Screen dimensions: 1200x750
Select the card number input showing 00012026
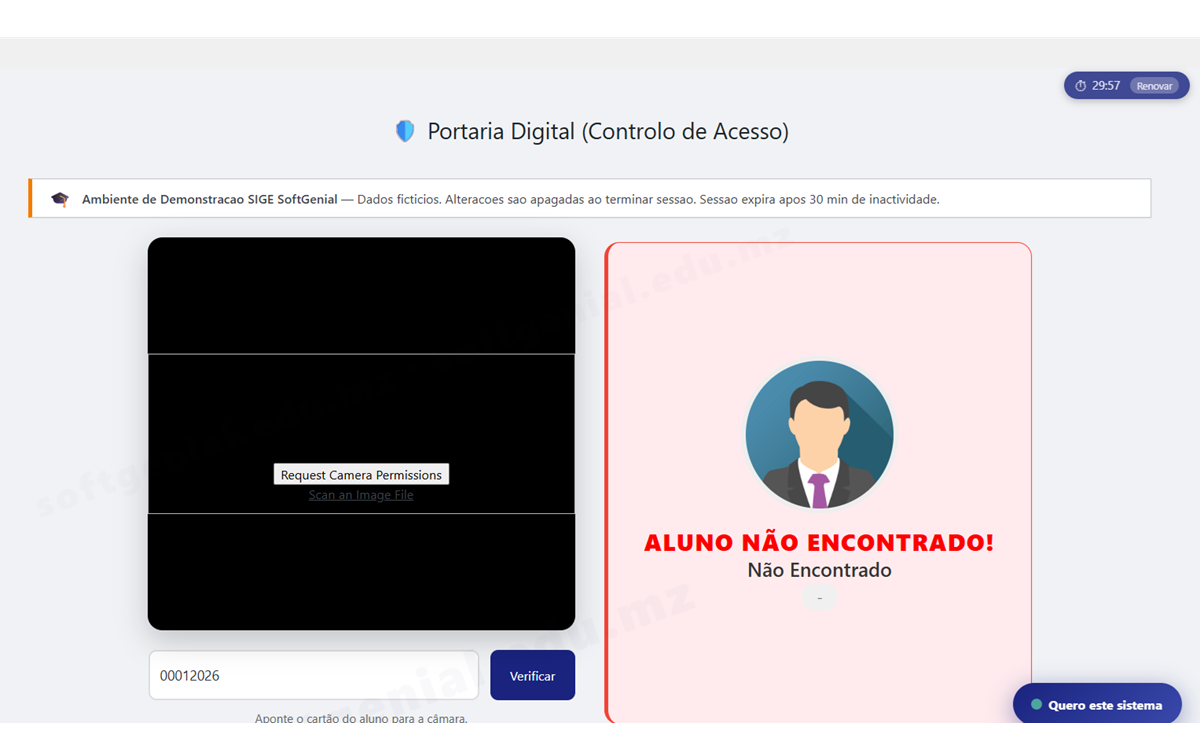click(313, 675)
